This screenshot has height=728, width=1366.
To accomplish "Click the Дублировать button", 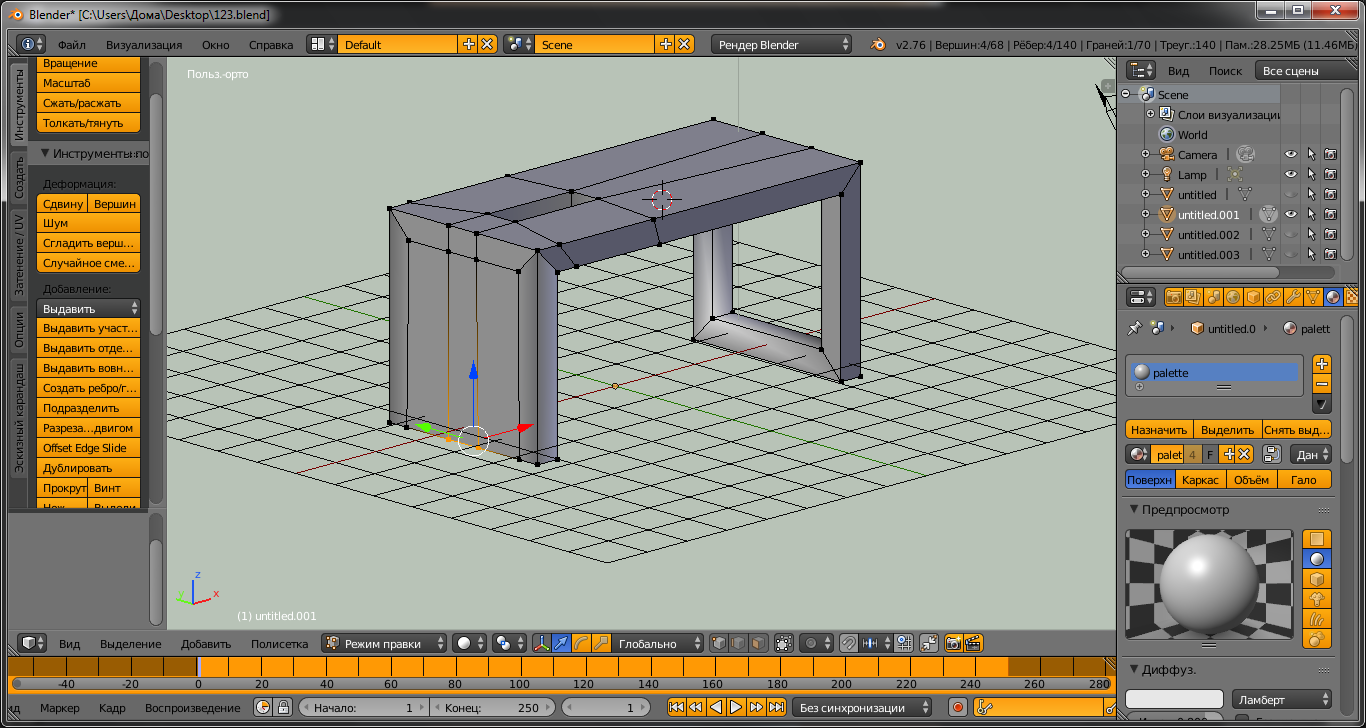I will (89, 467).
